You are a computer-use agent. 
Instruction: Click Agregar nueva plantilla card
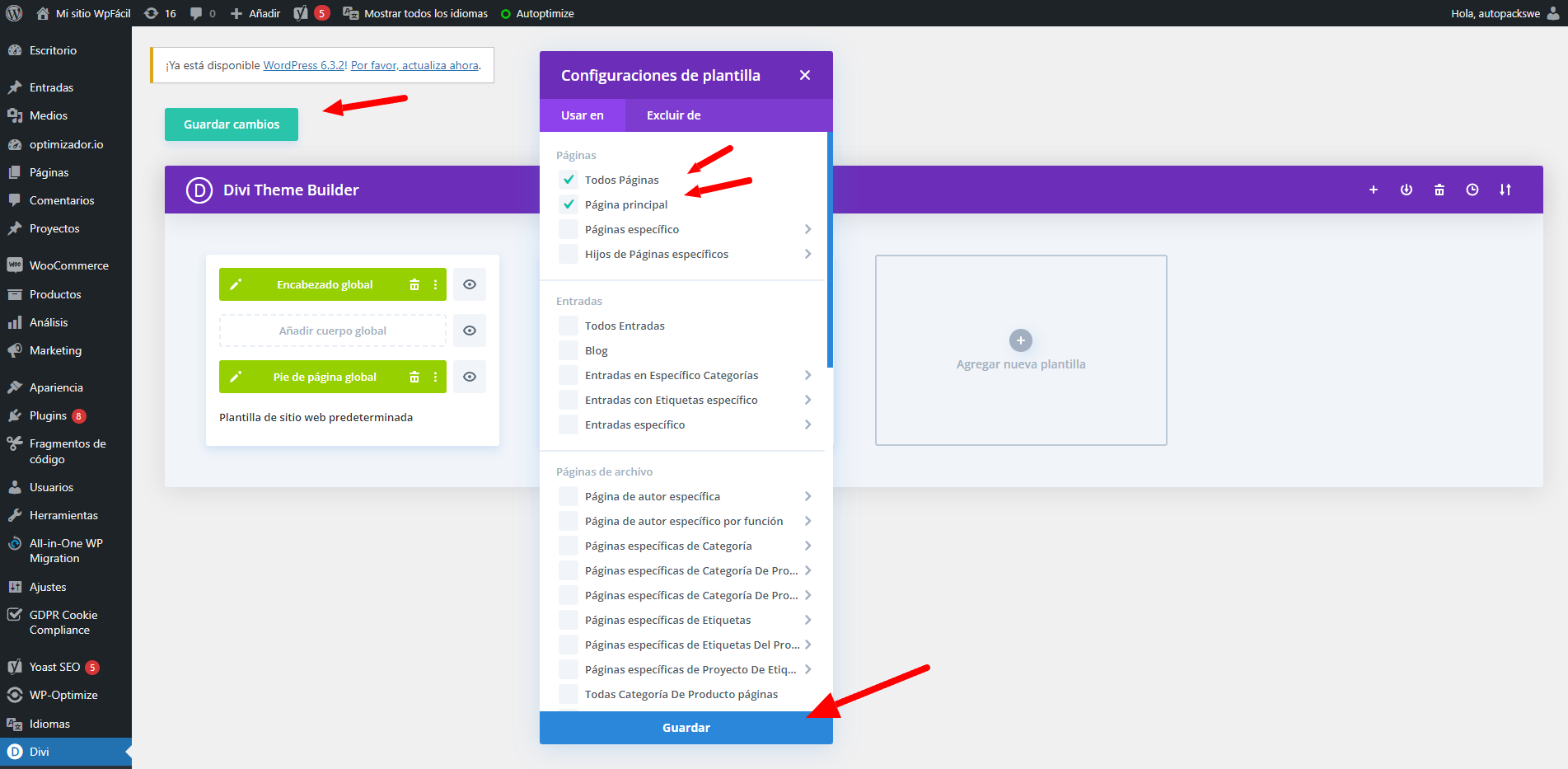[x=1021, y=350]
